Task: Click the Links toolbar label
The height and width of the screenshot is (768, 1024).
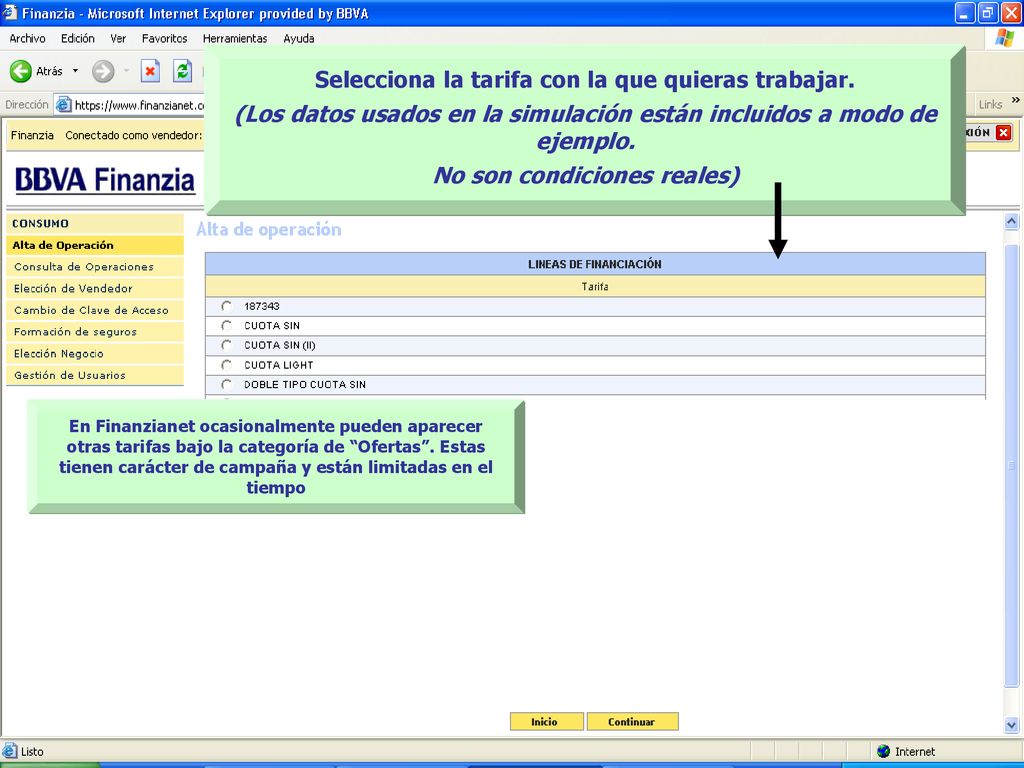Action: 990,104
